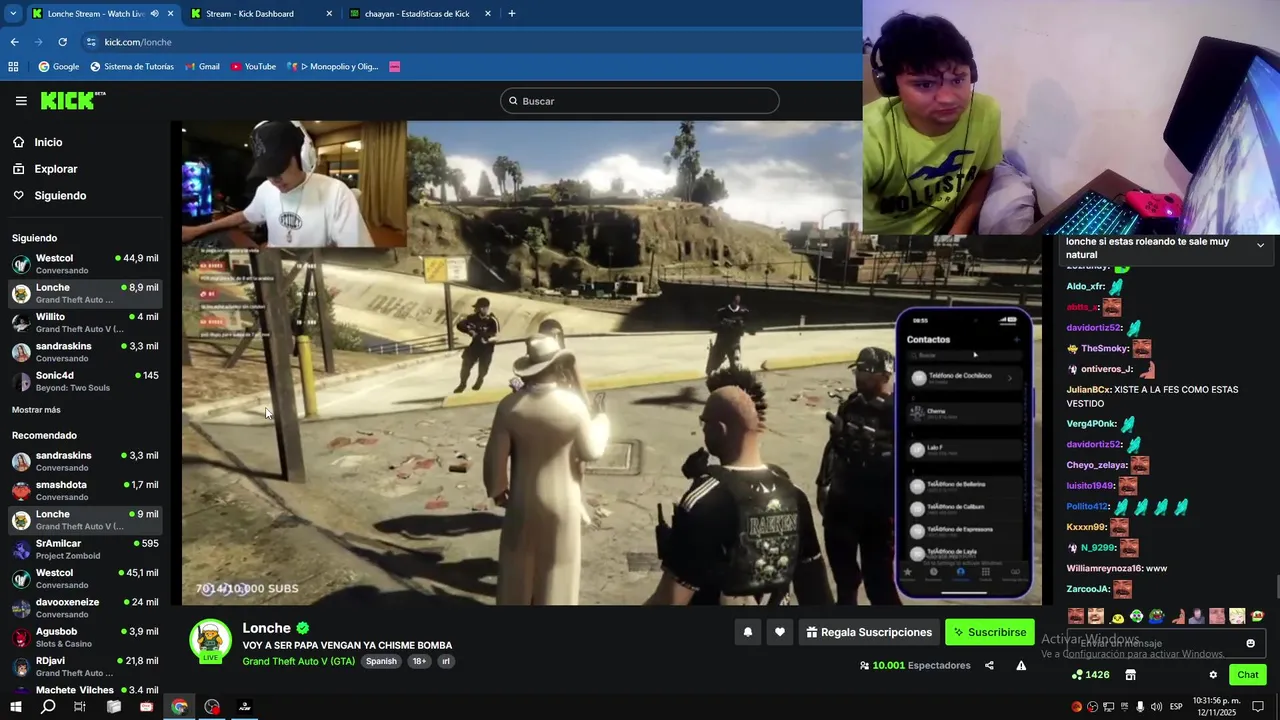
Task: Open the YouTube bookmark
Action: coord(253,67)
